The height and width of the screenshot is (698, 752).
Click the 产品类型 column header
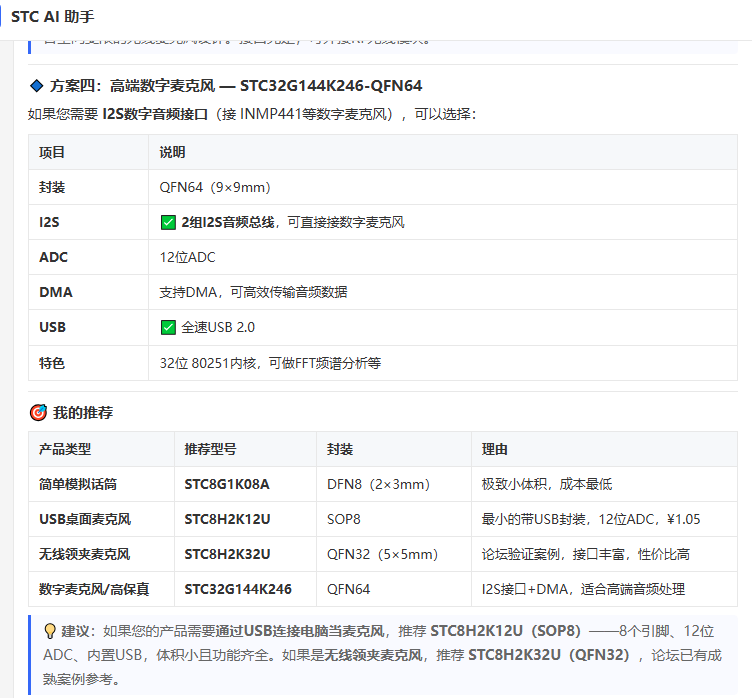click(x=65, y=449)
